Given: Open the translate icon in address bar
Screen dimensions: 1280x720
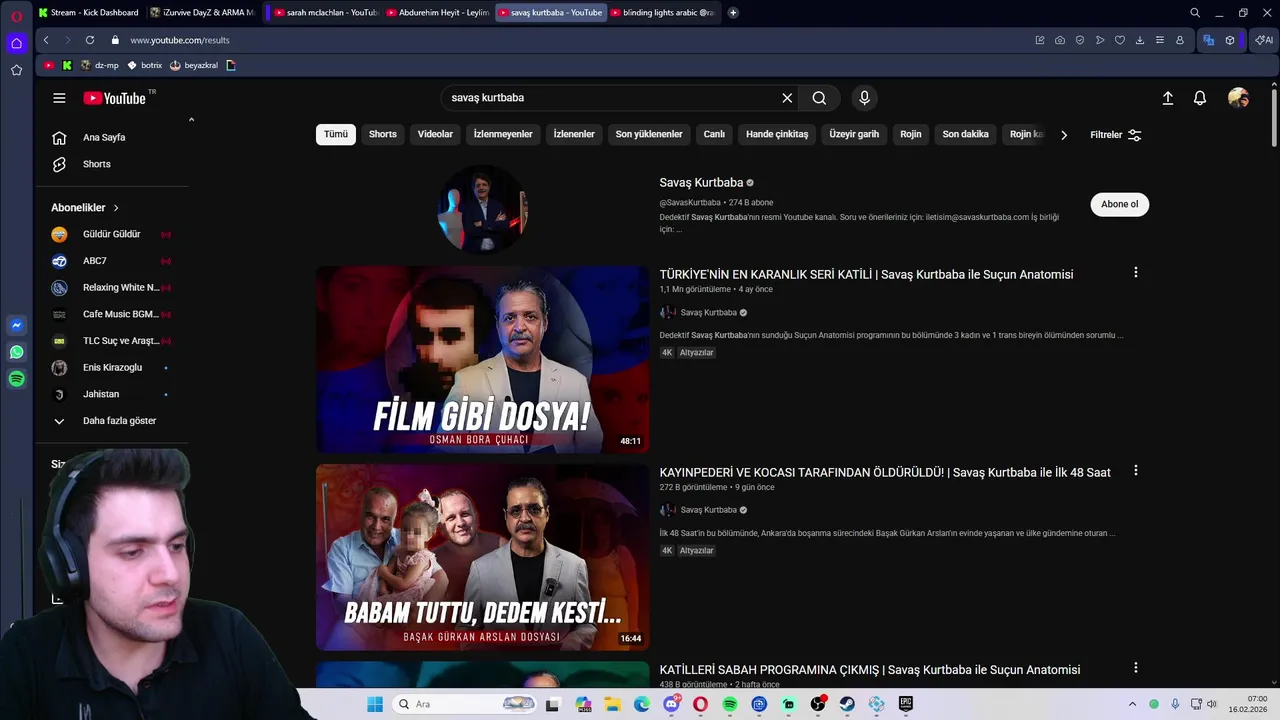Looking at the screenshot, I should click(1209, 40).
